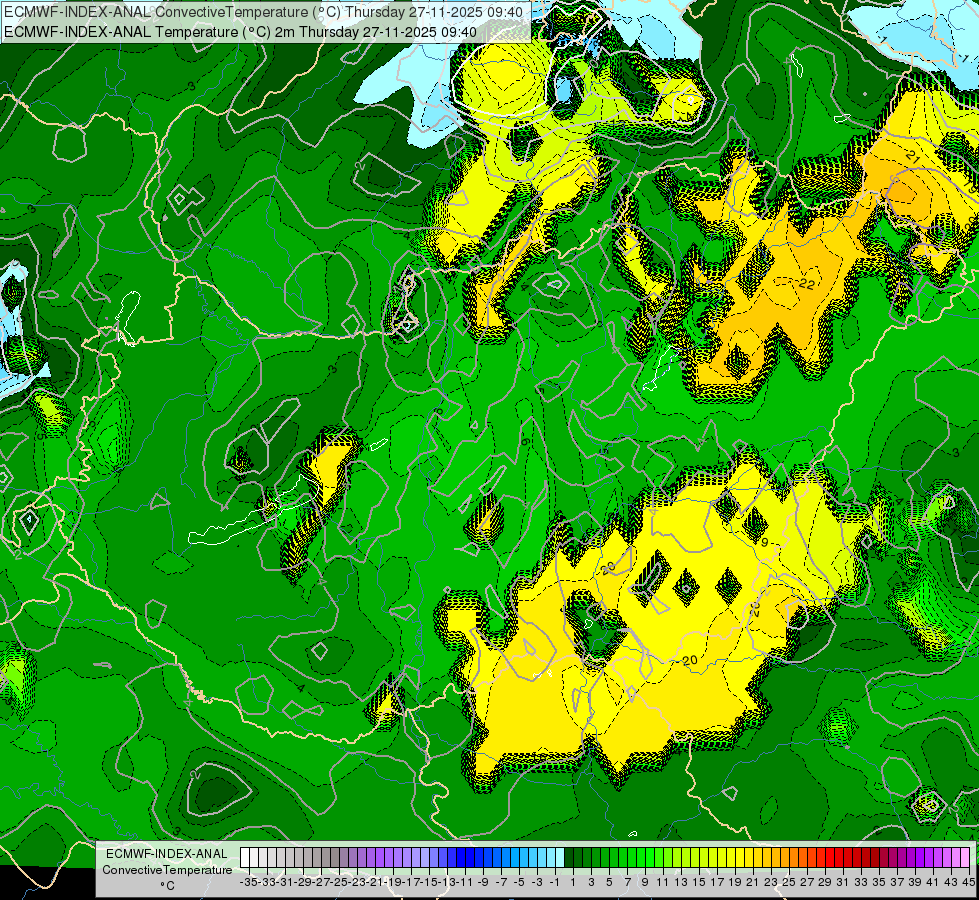Select the dark green swatch above legend value 1
This screenshot has width=979, height=900.
(x=569, y=858)
